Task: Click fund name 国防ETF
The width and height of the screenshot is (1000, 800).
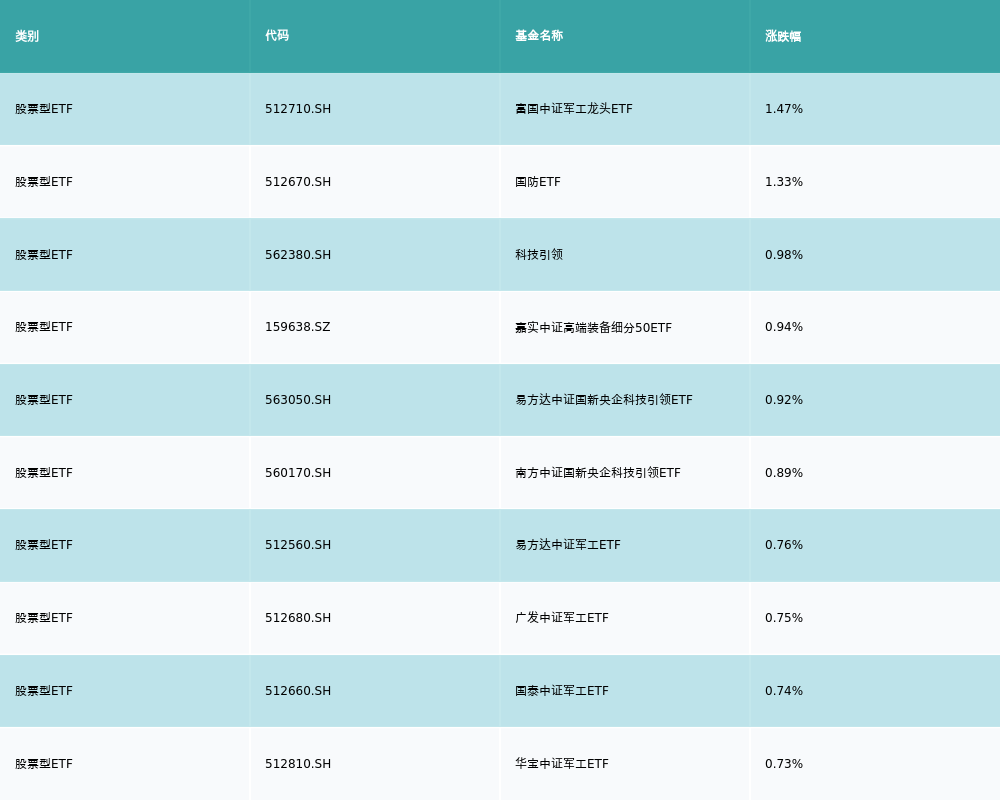Action: 538,182
